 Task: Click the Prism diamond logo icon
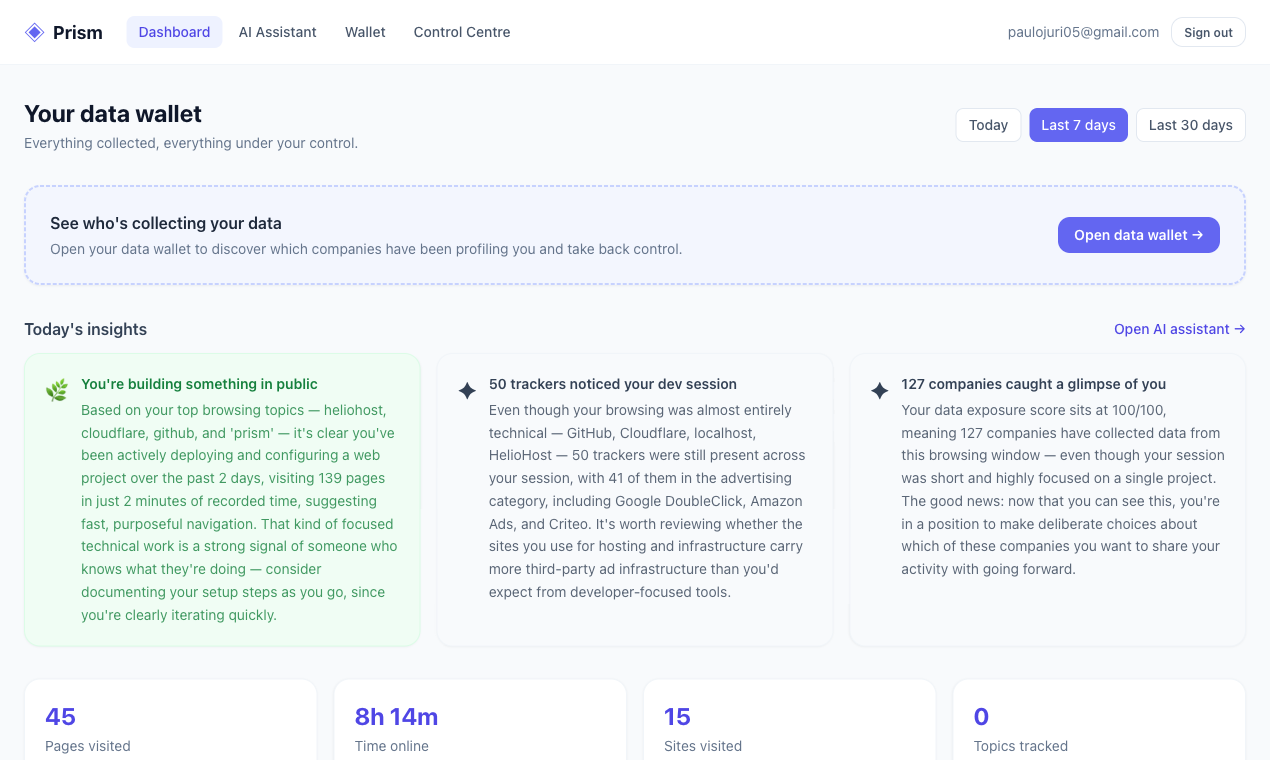click(x=35, y=32)
